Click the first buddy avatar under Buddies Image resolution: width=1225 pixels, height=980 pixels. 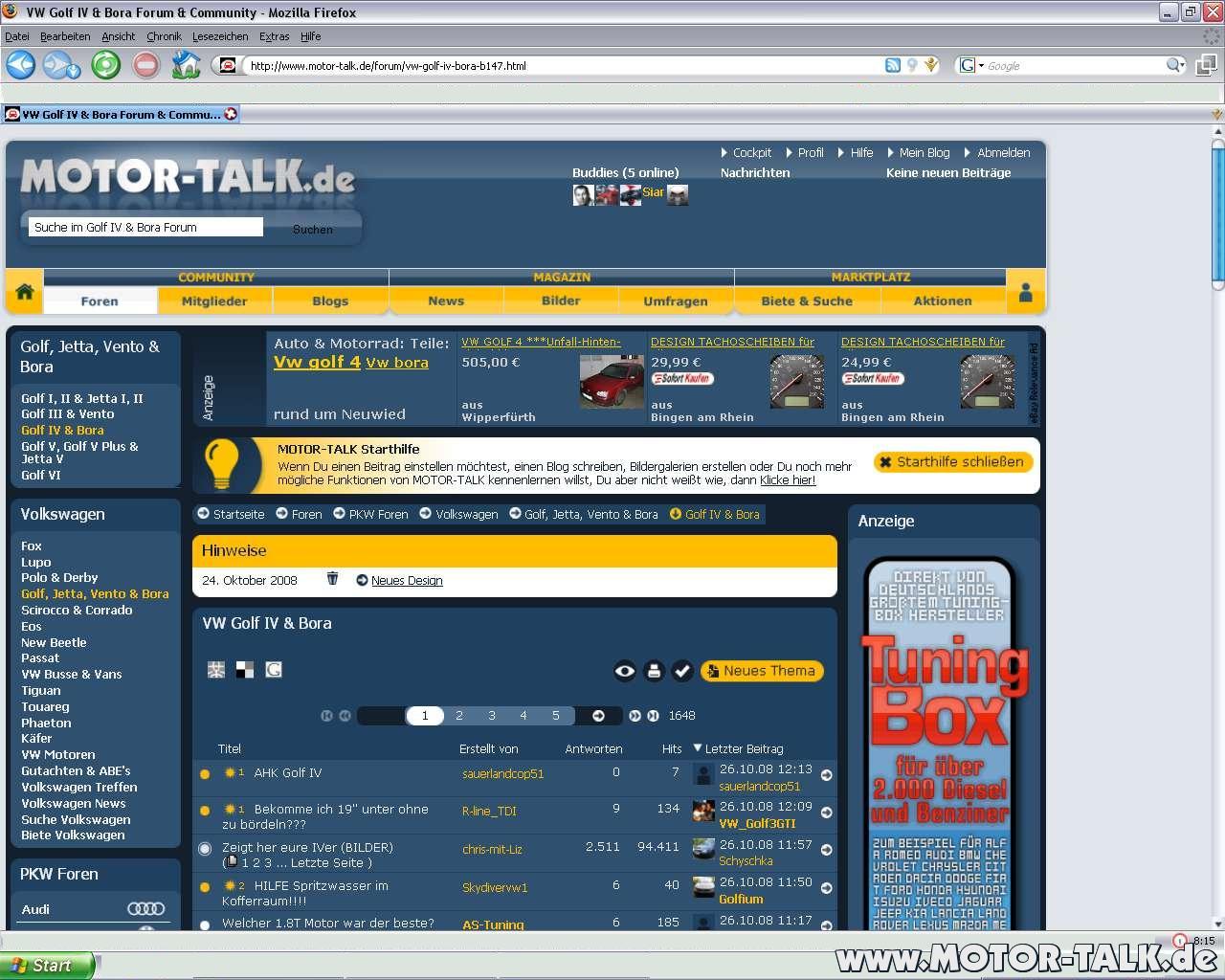[582, 195]
